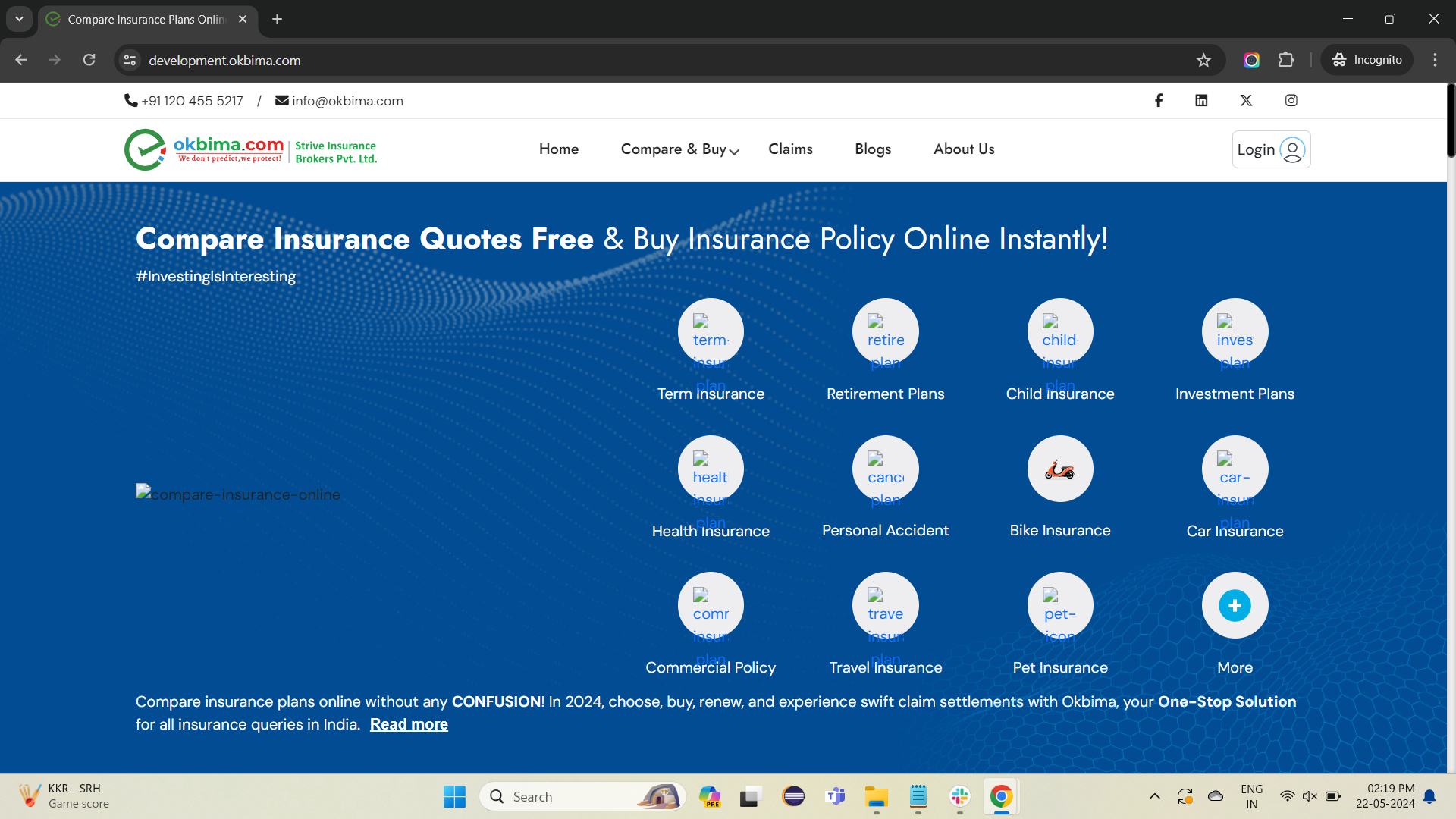1456x819 pixels.
Task: Expand the Compare & Buy dropdown
Action: [x=679, y=149]
